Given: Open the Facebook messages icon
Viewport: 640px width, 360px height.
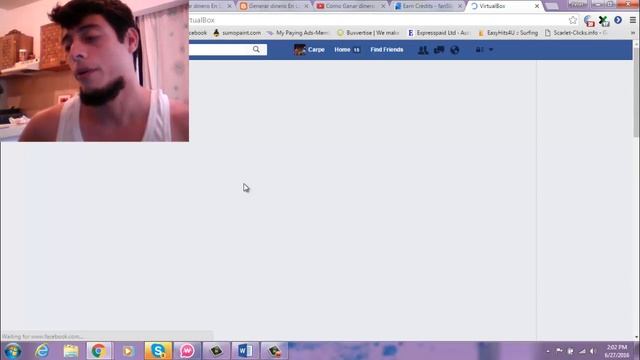Looking at the screenshot, I should point(439,50).
